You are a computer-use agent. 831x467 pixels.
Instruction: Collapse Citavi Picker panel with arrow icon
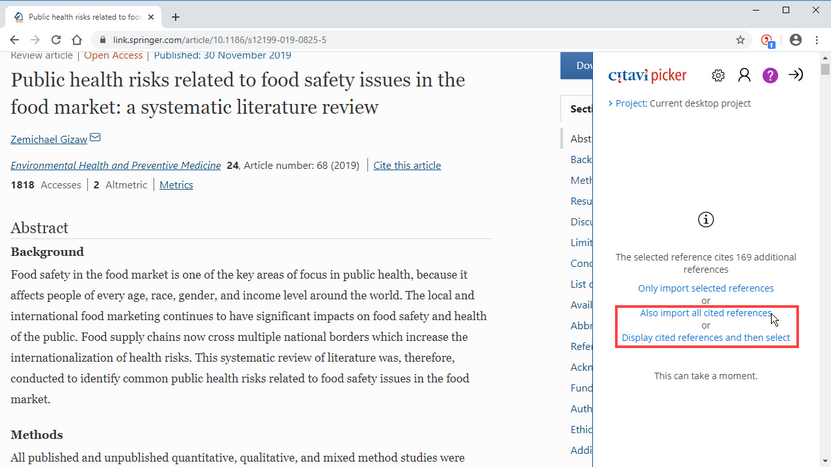click(795, 75)
